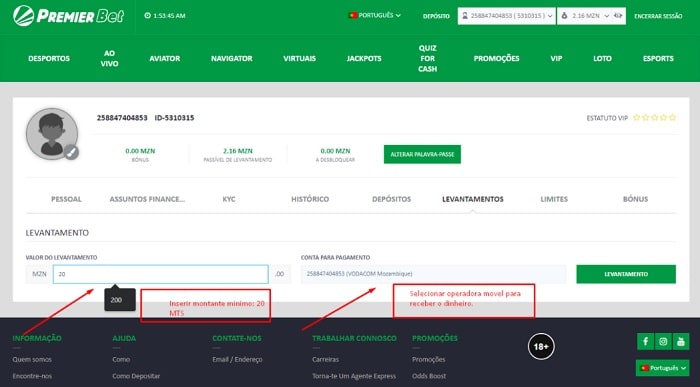Go to the Ao Vivo section

pos(109,58)
